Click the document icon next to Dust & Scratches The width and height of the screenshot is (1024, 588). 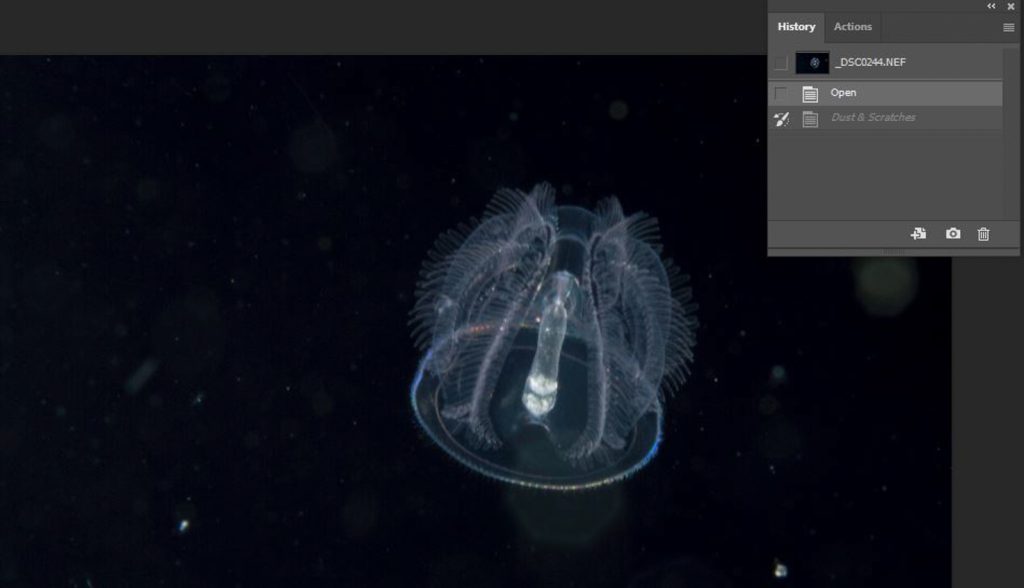(x=812, y=118)
